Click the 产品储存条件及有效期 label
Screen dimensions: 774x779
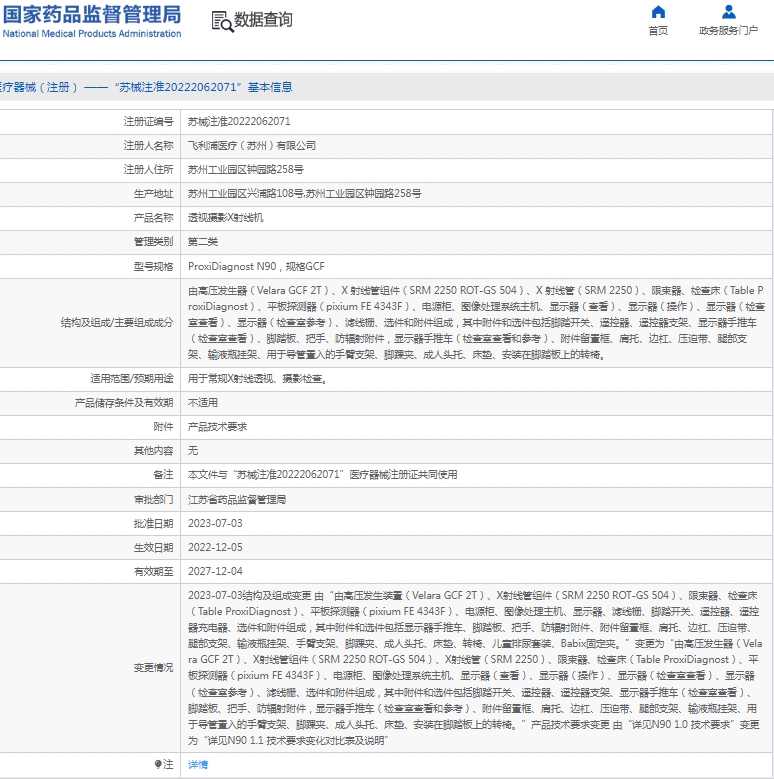[124, 403]
